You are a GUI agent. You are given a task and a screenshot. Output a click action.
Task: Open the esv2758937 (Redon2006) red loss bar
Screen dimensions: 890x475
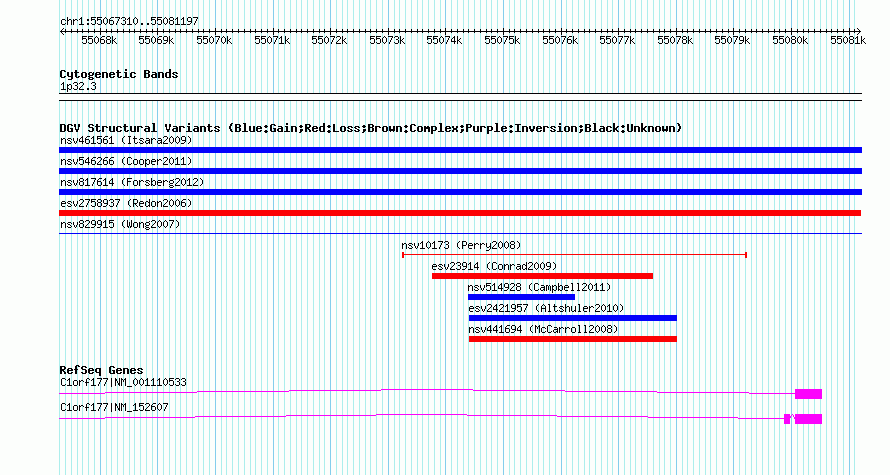(460, 213)
